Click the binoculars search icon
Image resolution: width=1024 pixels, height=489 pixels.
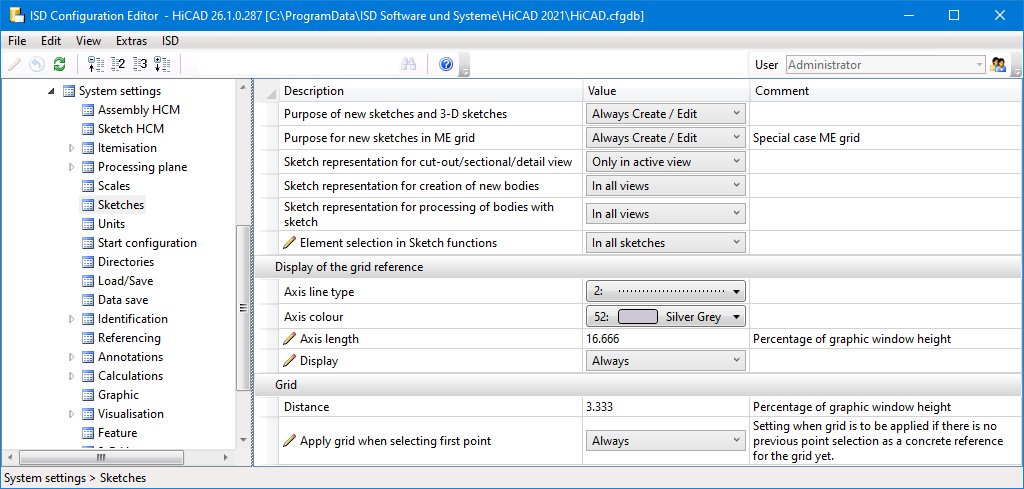click(408, 65)
